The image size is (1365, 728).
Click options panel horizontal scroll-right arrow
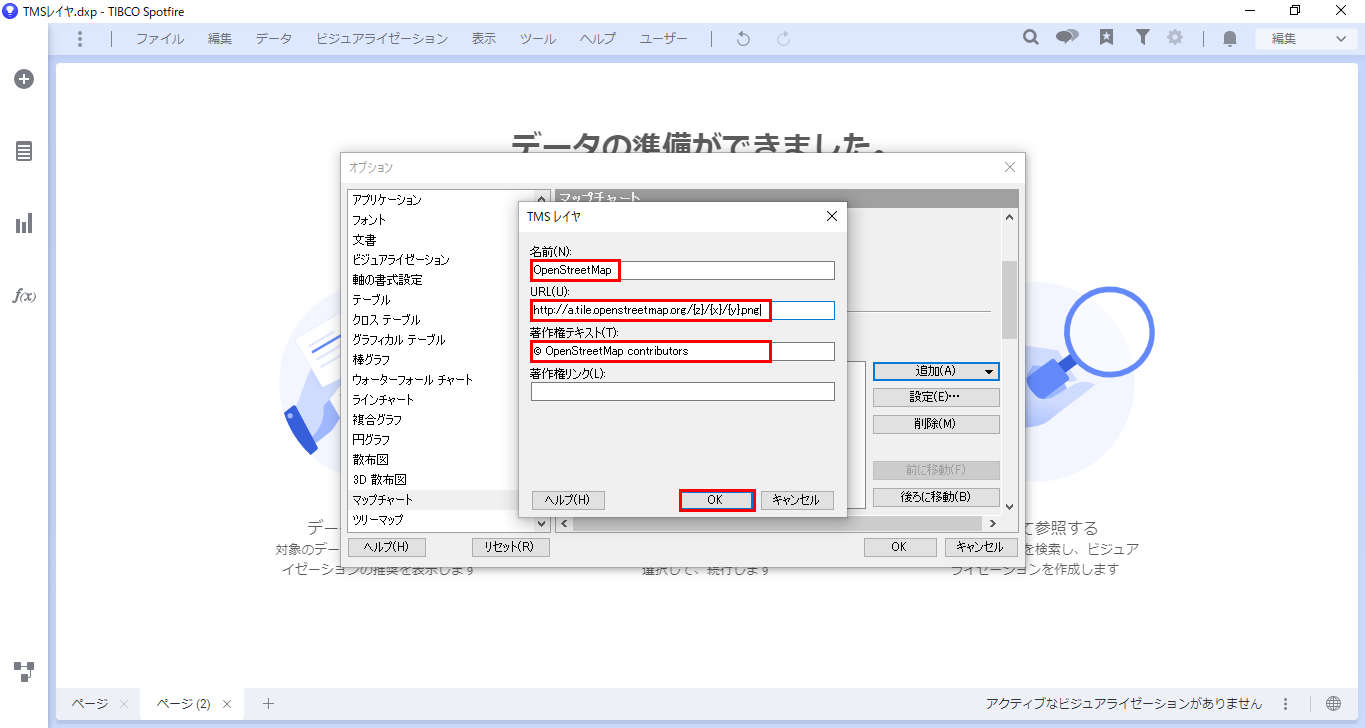(x=993, y=523)
